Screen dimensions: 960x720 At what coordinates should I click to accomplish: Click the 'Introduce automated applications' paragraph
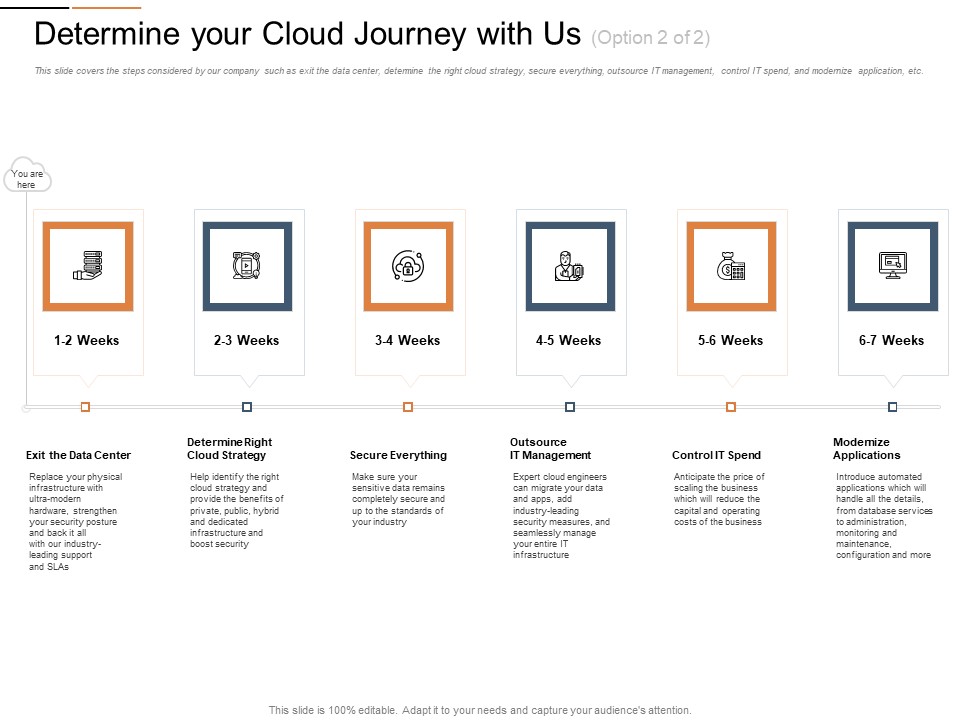click(x=884, y=516)
